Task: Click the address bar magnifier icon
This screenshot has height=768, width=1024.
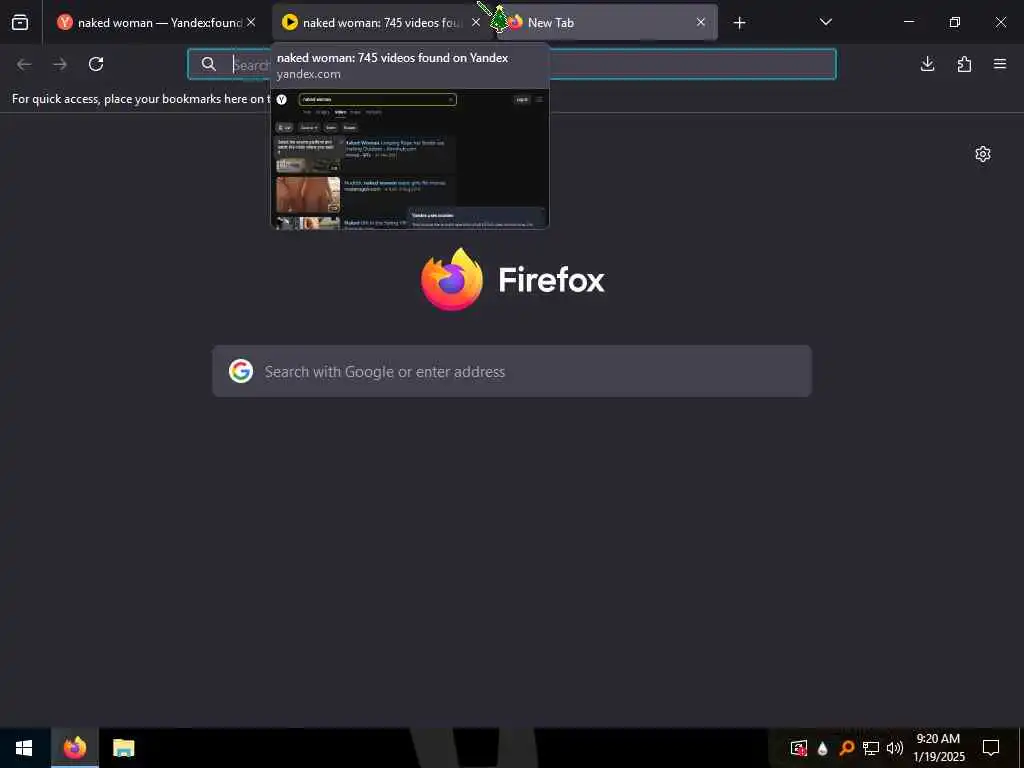Action: (x=208, y=64)
